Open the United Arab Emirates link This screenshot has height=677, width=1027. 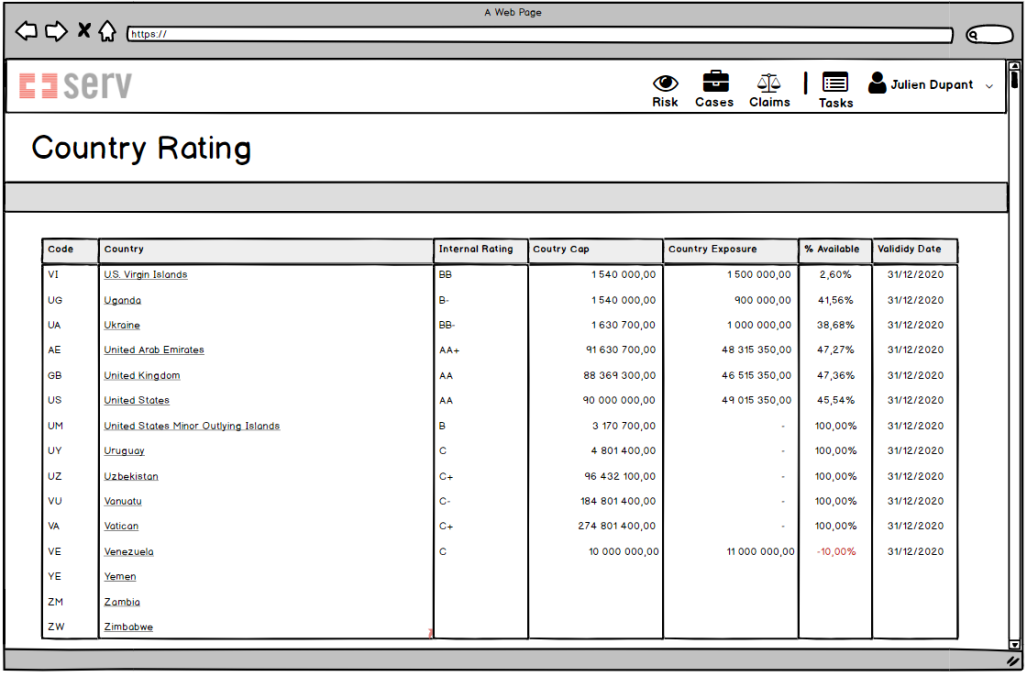click(x=154, y=350)
